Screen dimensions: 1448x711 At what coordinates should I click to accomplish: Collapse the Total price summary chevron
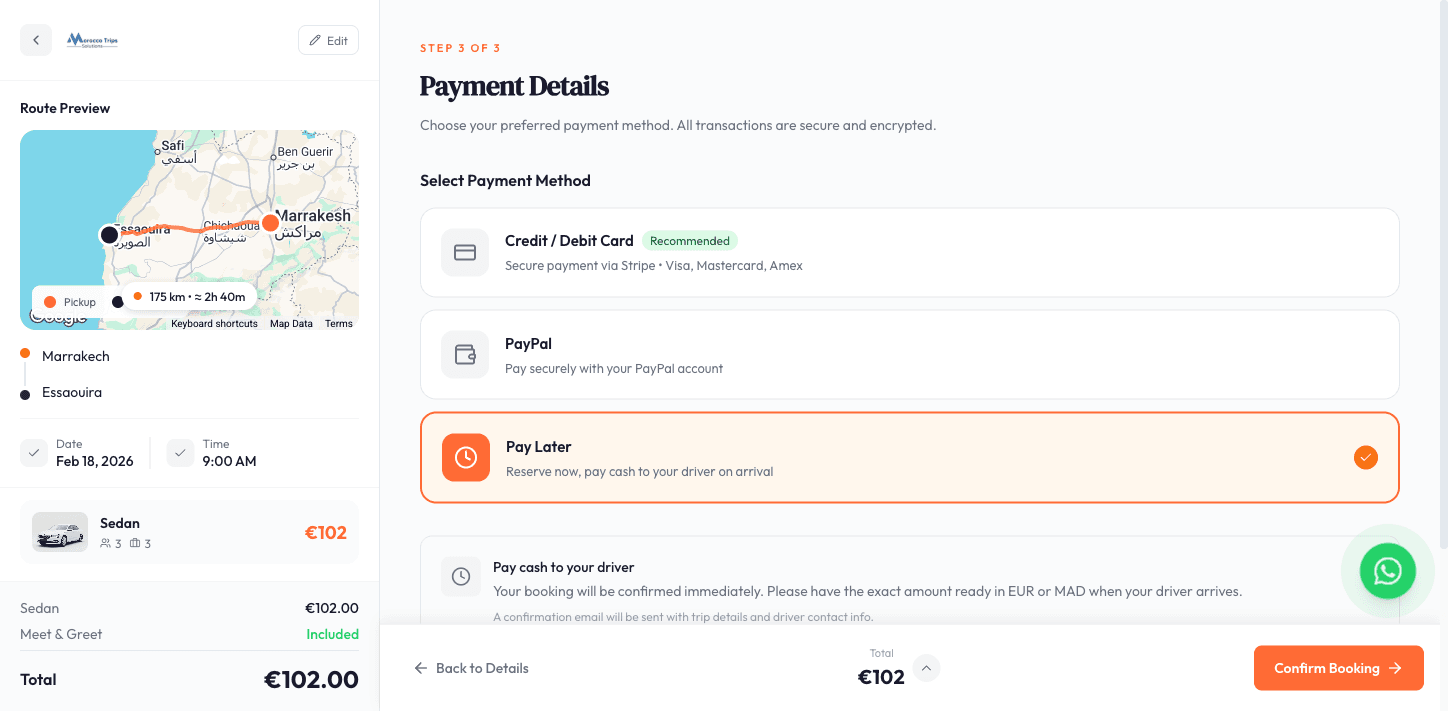926,668
